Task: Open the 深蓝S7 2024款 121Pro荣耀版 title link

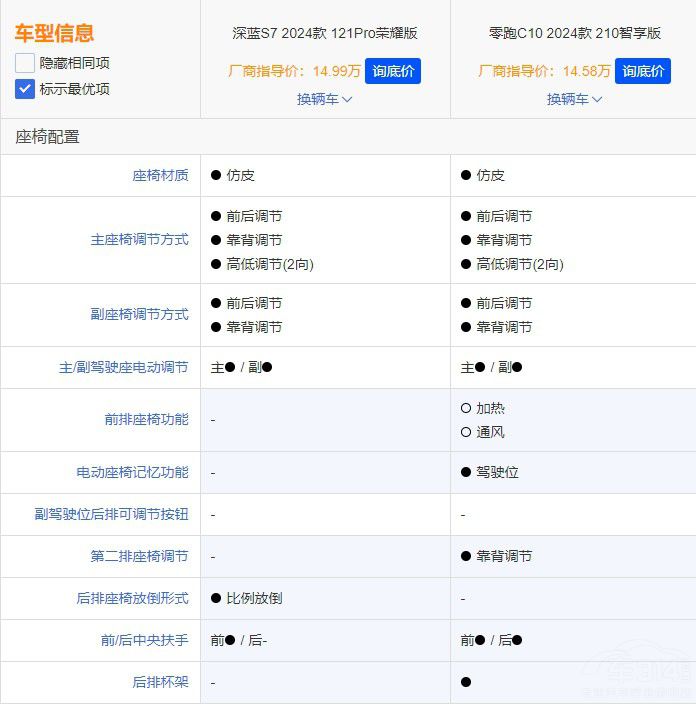Action: pos(325,33)
